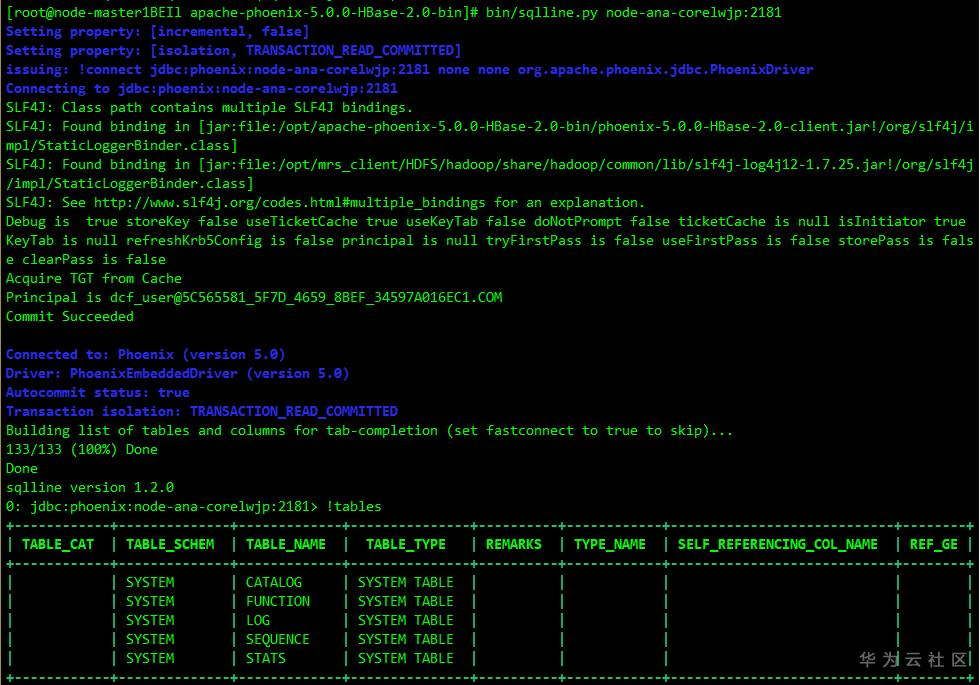The height and width of the screenshot is (685, 980).
Task: Select the CATALOG table name cell
Action: [x=274, y=582]
